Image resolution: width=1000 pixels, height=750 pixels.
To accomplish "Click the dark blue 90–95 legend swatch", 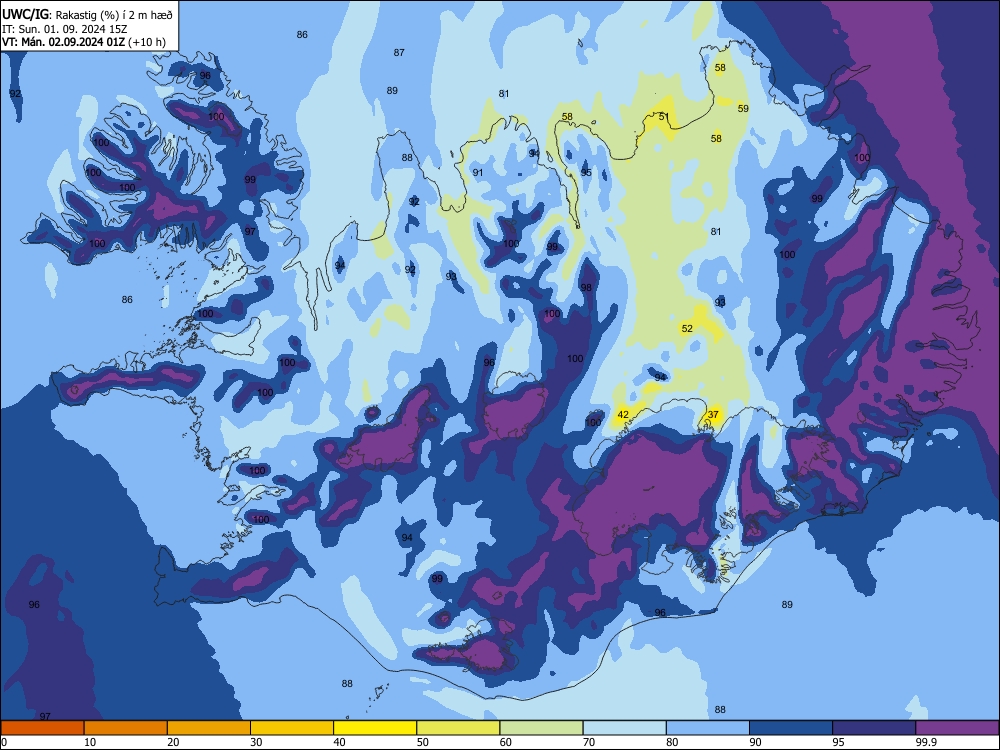I will point(791,728).
